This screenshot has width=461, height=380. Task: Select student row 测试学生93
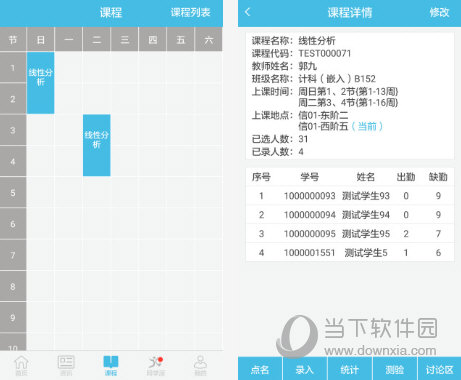click(x=350, y=196)
